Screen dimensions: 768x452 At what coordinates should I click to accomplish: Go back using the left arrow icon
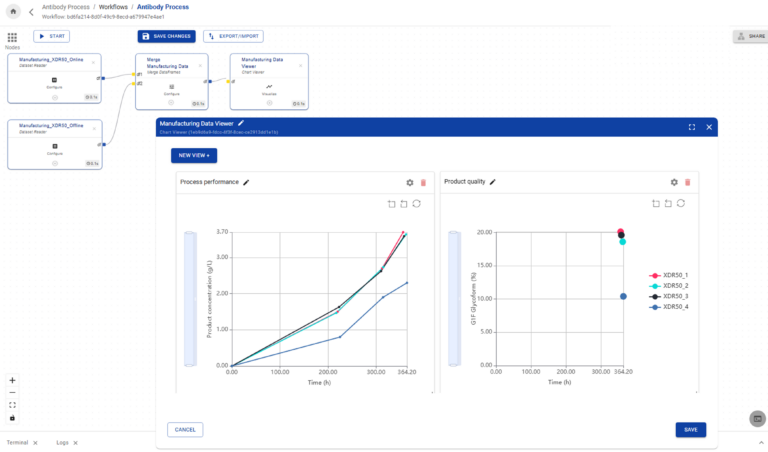[31, 12]
